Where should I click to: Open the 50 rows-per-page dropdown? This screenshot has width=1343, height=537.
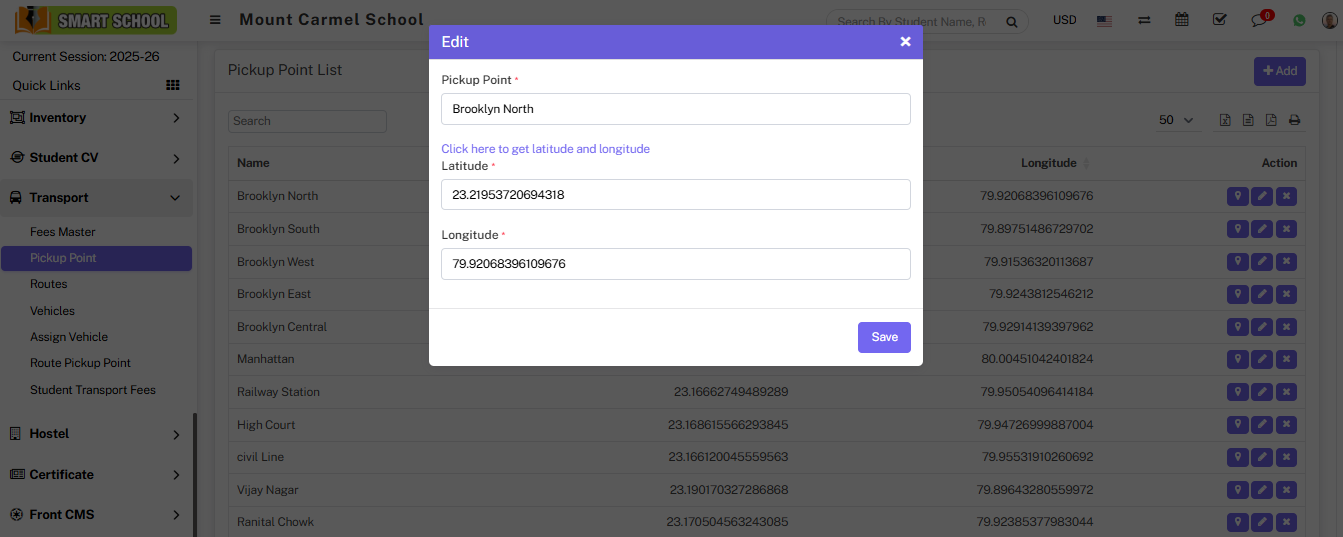pos(1175,120)
